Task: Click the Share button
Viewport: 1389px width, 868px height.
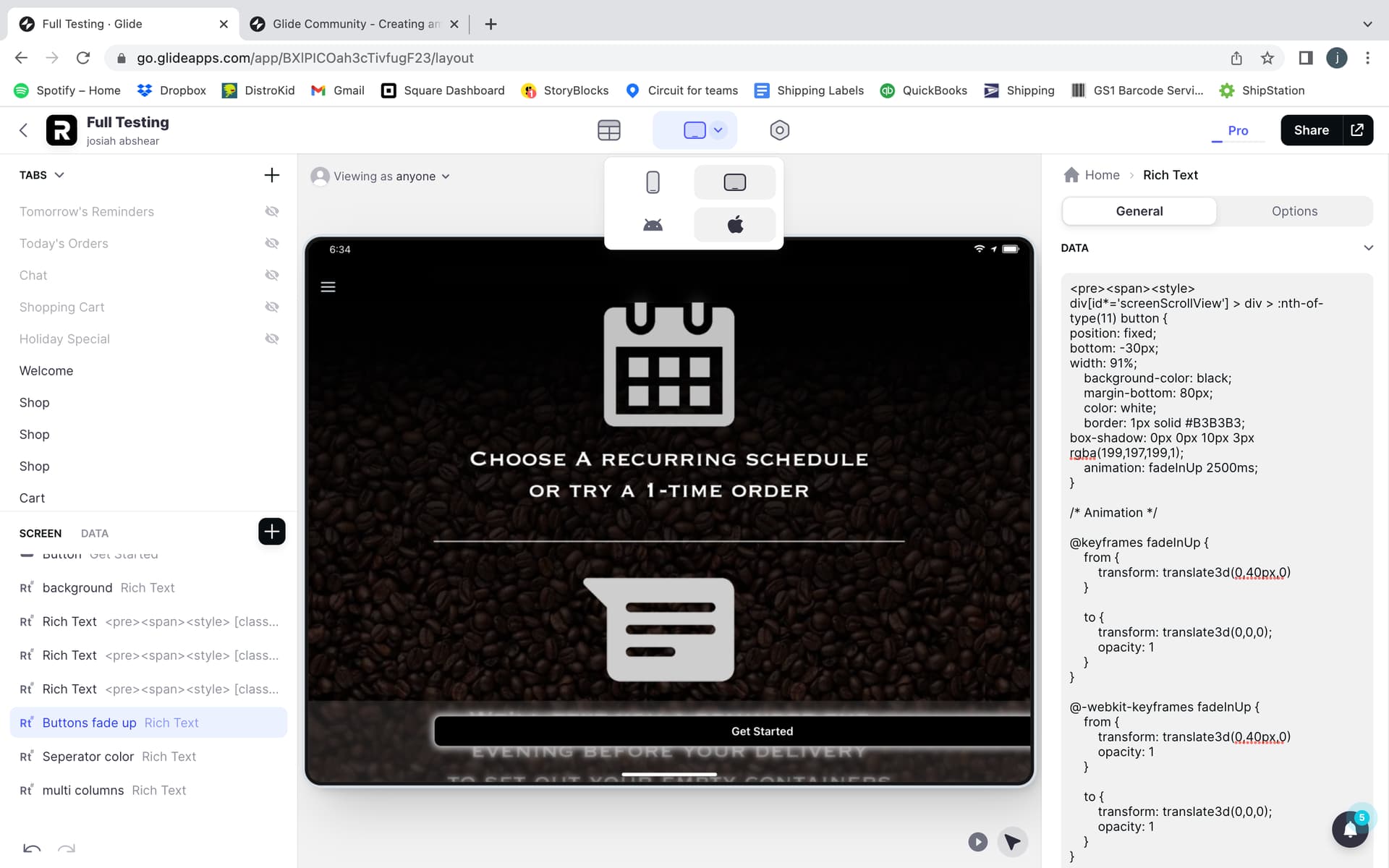Action: (1311, 130)
